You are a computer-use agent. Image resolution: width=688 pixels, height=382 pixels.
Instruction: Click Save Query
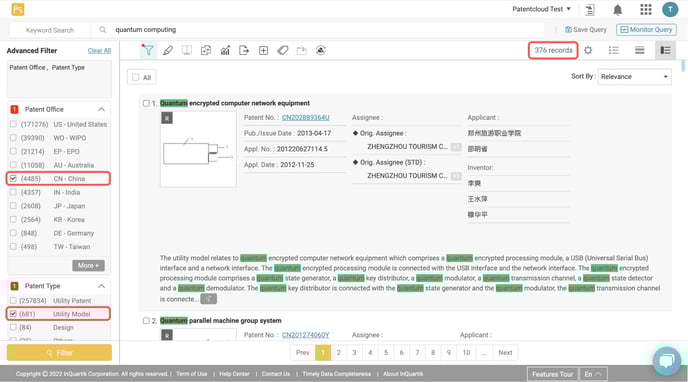click(586, 30)
